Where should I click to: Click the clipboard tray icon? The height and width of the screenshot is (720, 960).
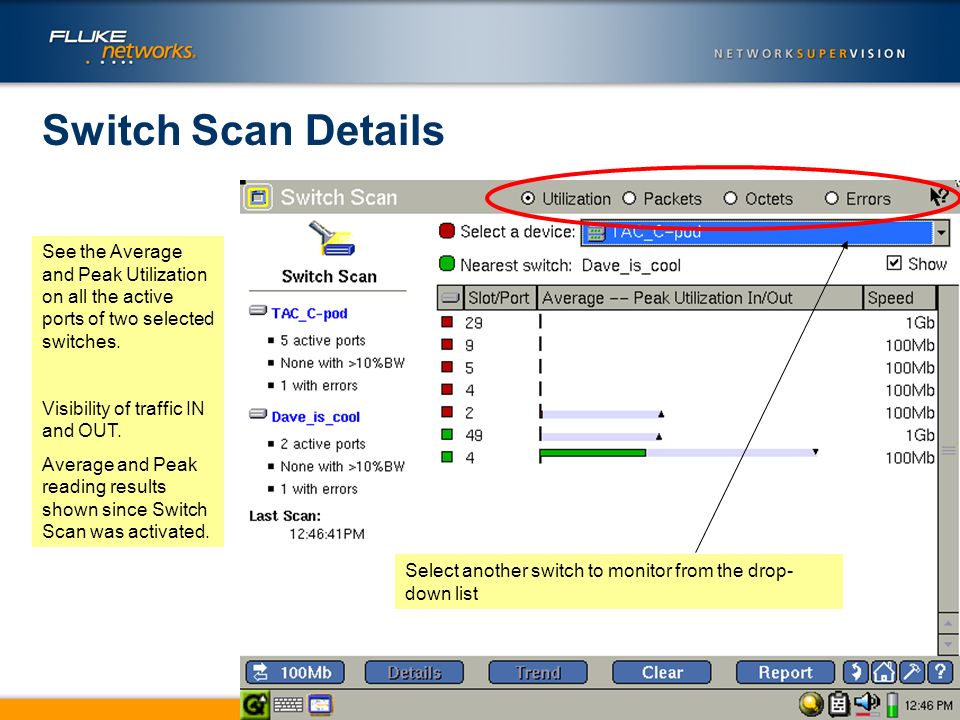838,705
